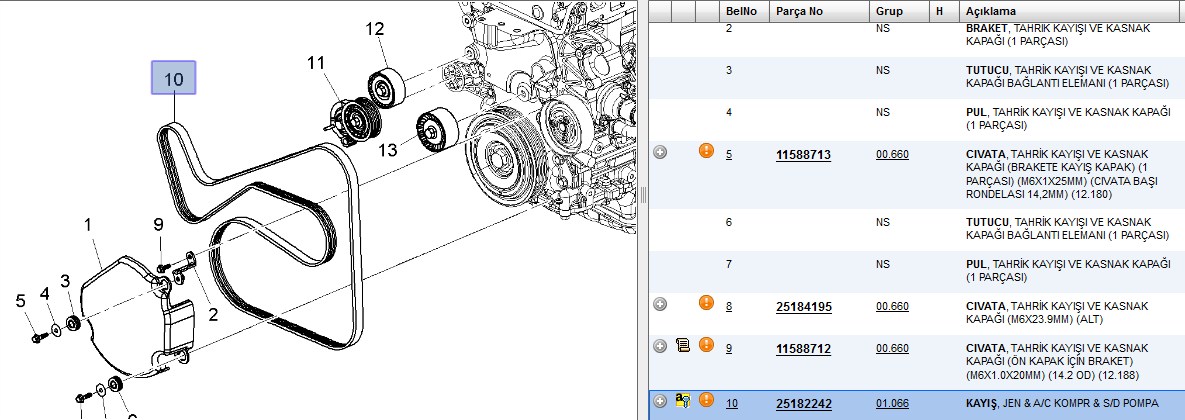Select callout number 13 in the diagram

coord(388,150)
